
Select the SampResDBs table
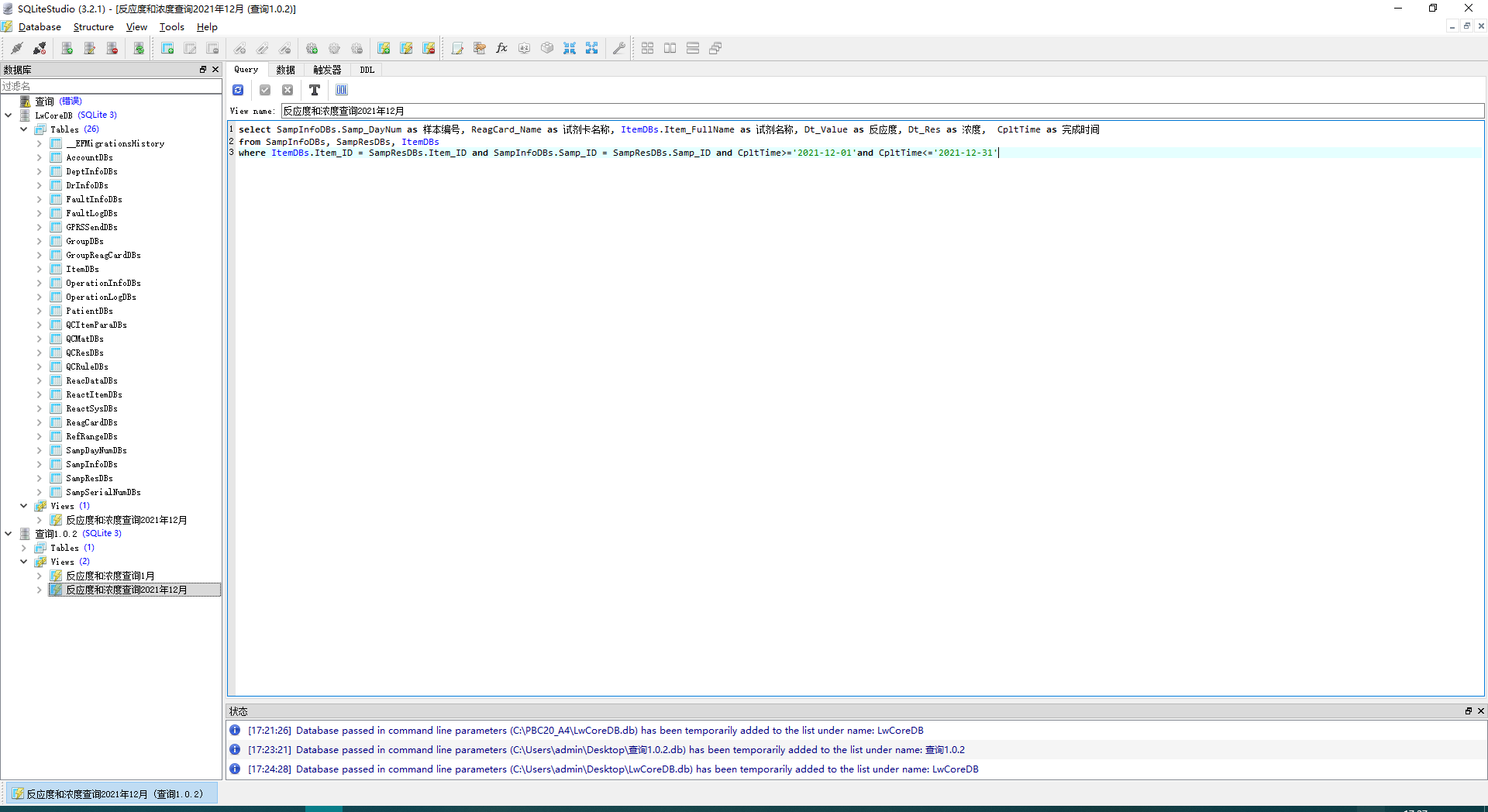89,478
